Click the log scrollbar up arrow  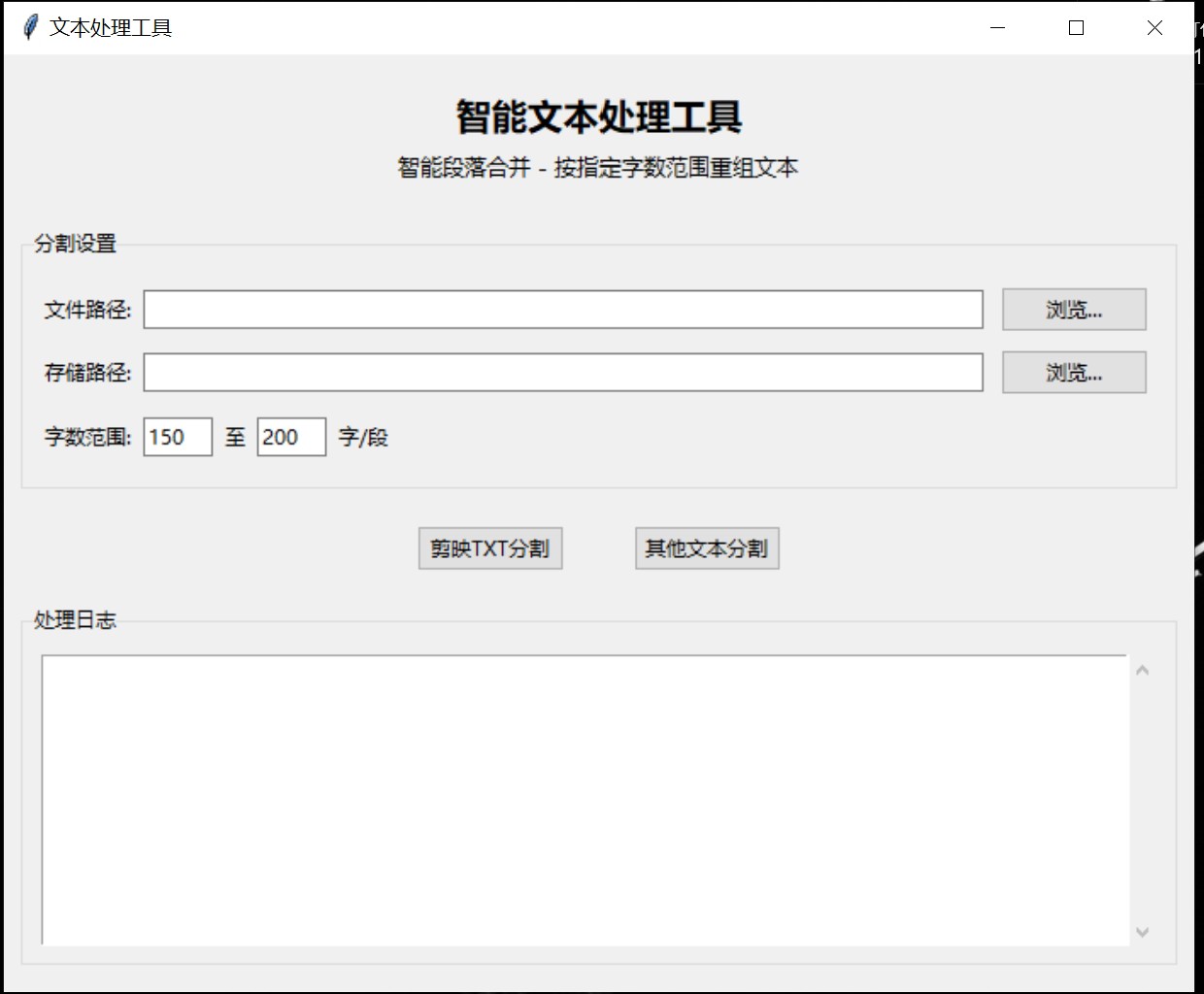coord(1142,670)
